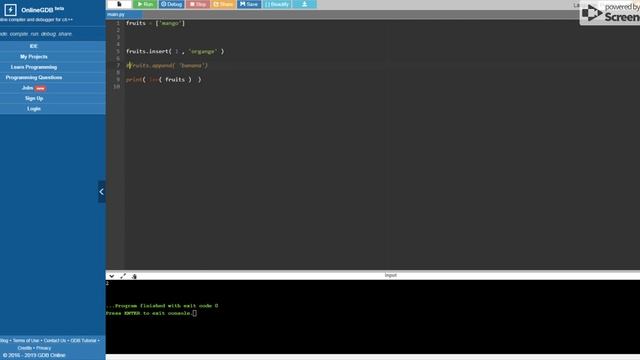Place the cursor on code line 1, the fruits list
Image resolution: width=640 pixels, height=360 pixels.
156,23
